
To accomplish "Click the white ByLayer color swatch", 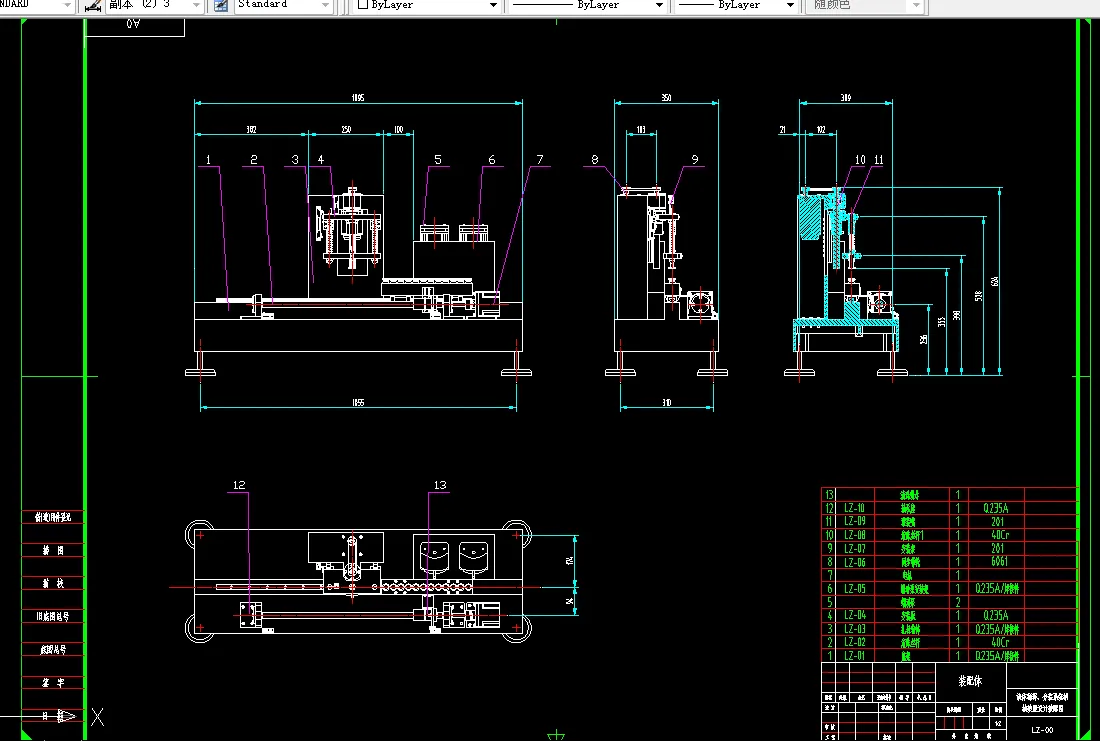I will point(363,5).
